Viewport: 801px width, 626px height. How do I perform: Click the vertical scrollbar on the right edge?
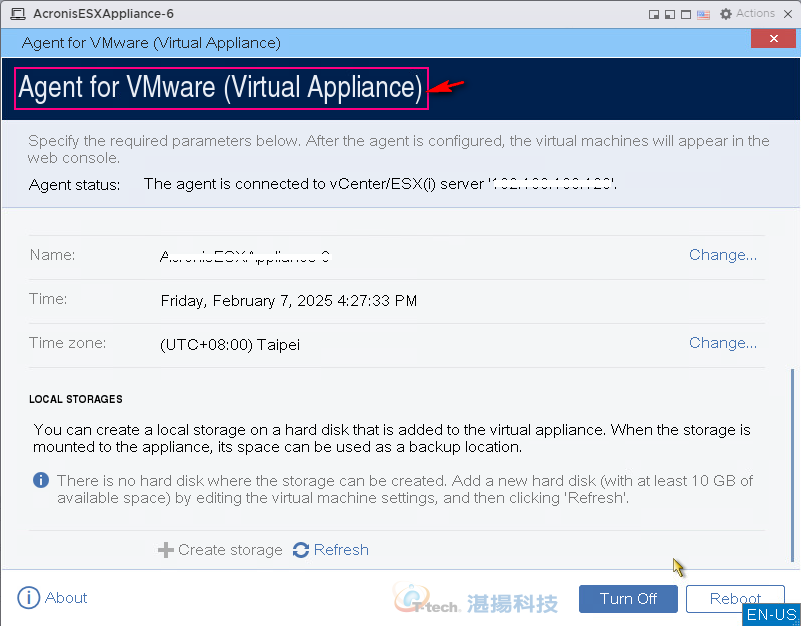coord(792,465)
